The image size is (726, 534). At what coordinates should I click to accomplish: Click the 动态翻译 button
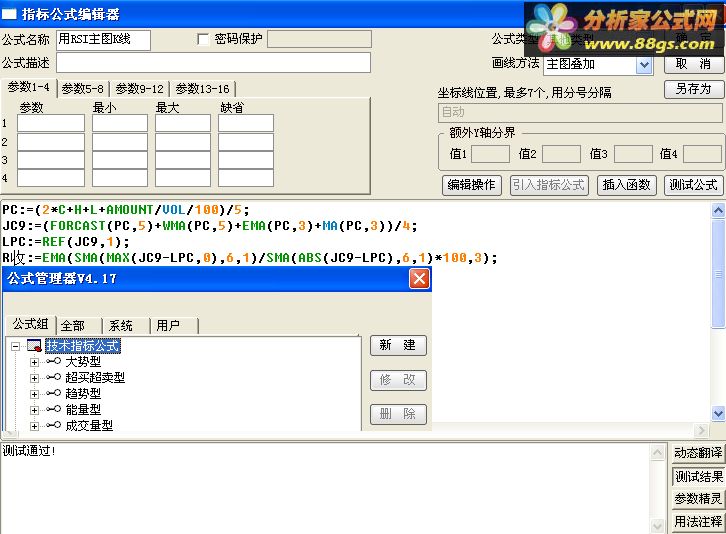click(x=698, y=453)
